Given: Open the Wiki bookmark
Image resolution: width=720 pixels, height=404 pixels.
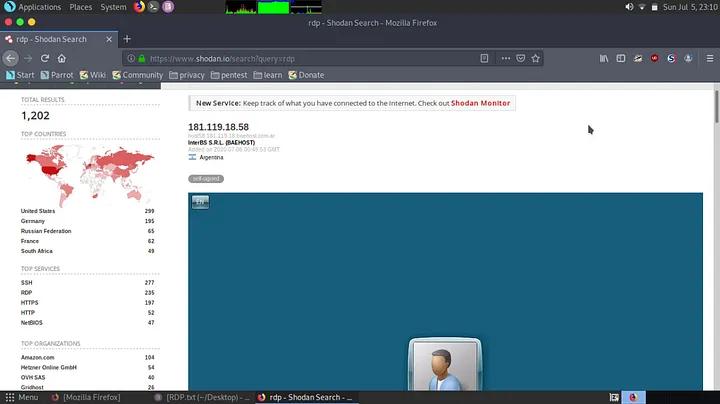Looking at the screenshot, I should pyautogui.click(x=93, y=75).
